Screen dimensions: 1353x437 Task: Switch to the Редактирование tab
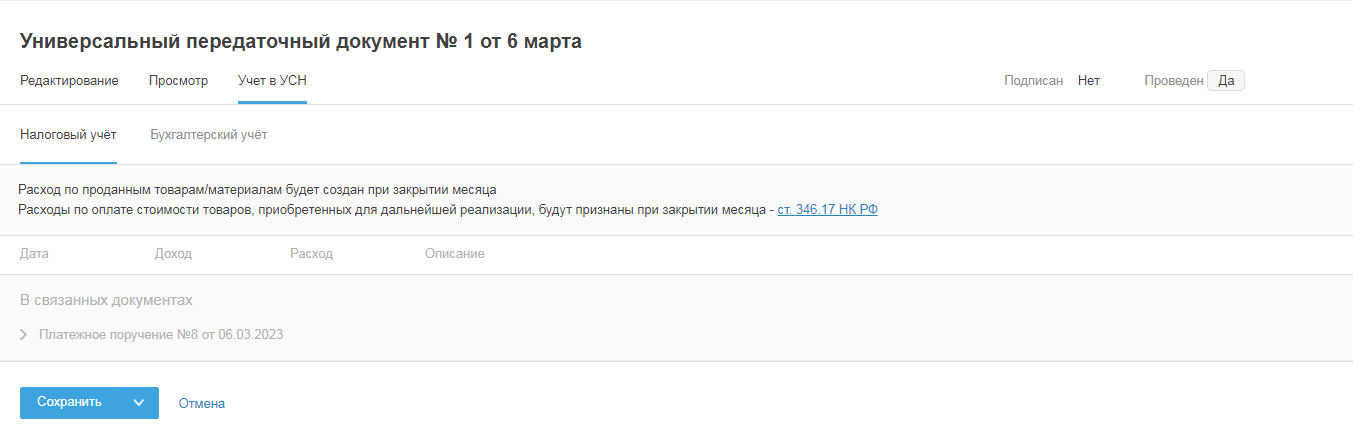(69, 81)
